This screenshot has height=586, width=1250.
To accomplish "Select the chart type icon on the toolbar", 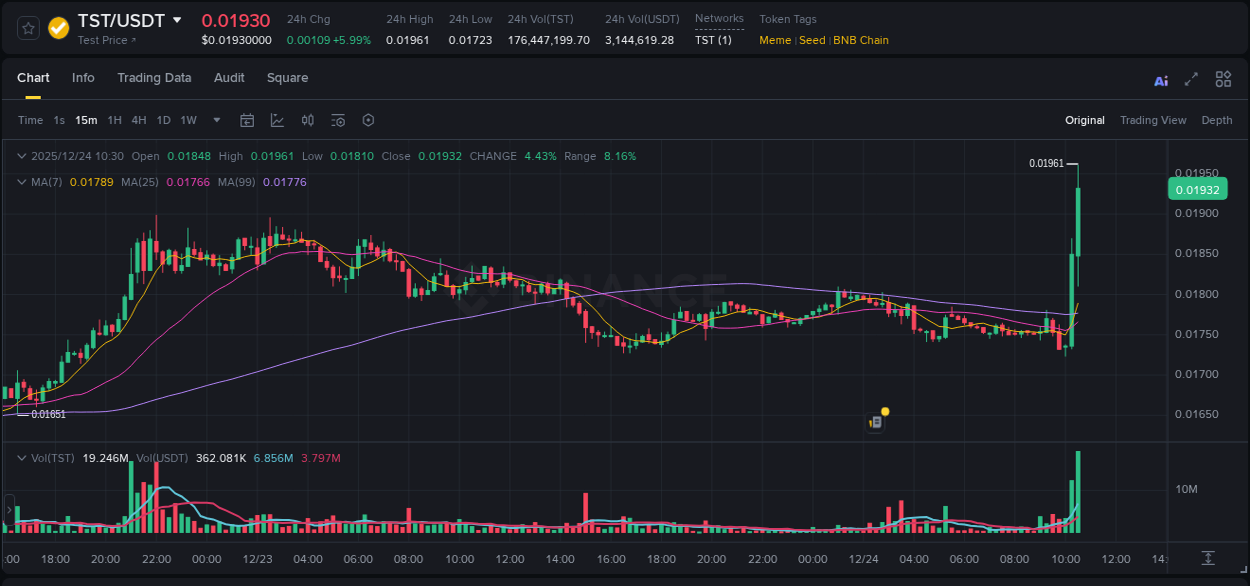I will pyautogui.click(x=275, y=120).
